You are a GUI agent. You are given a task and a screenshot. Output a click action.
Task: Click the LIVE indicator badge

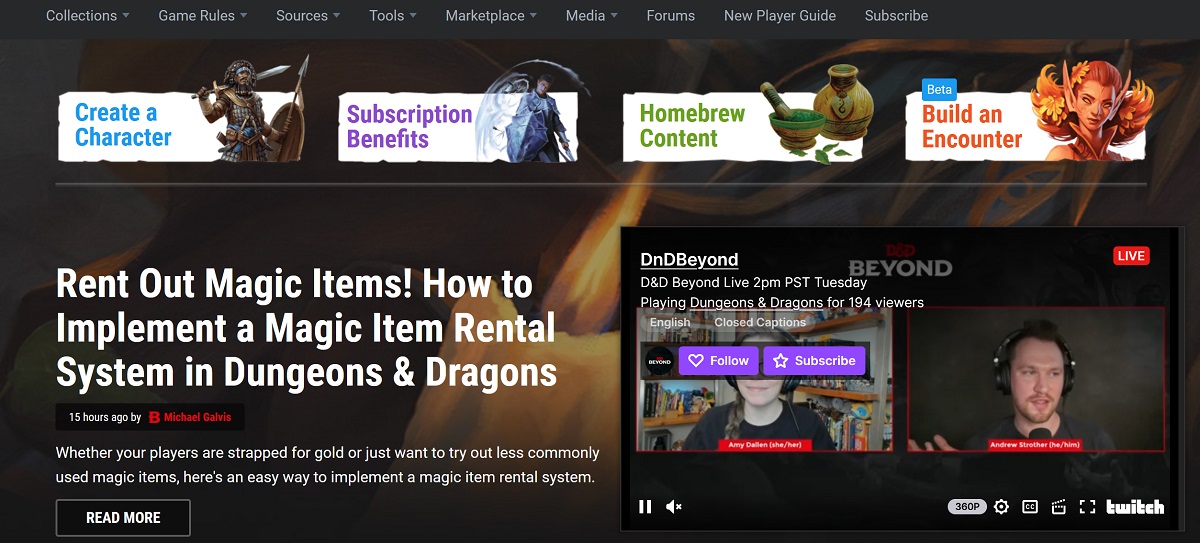(1131, 256)
